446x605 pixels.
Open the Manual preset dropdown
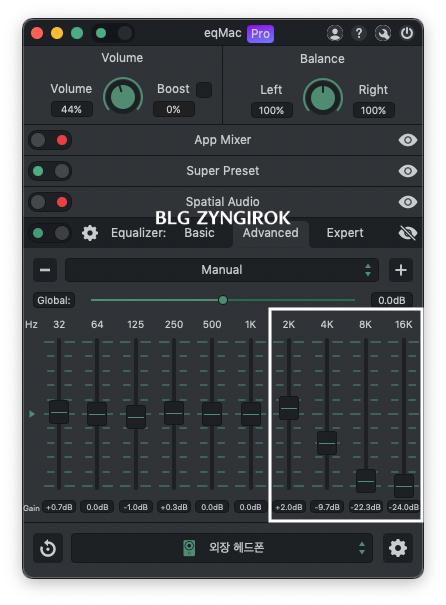222,270
